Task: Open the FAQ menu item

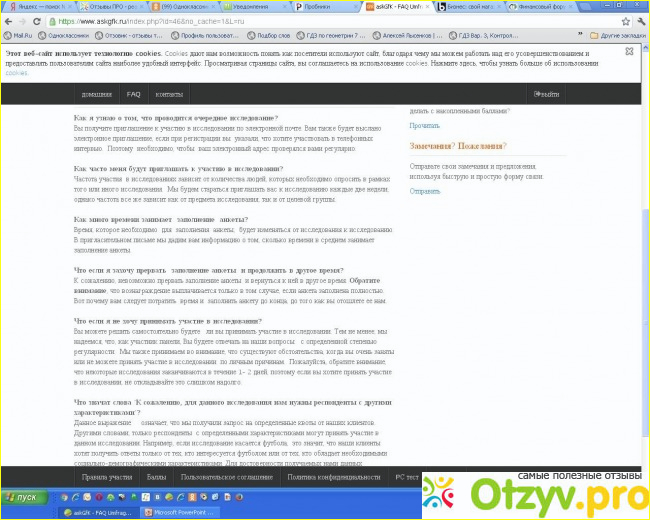Action: [133, 94]
